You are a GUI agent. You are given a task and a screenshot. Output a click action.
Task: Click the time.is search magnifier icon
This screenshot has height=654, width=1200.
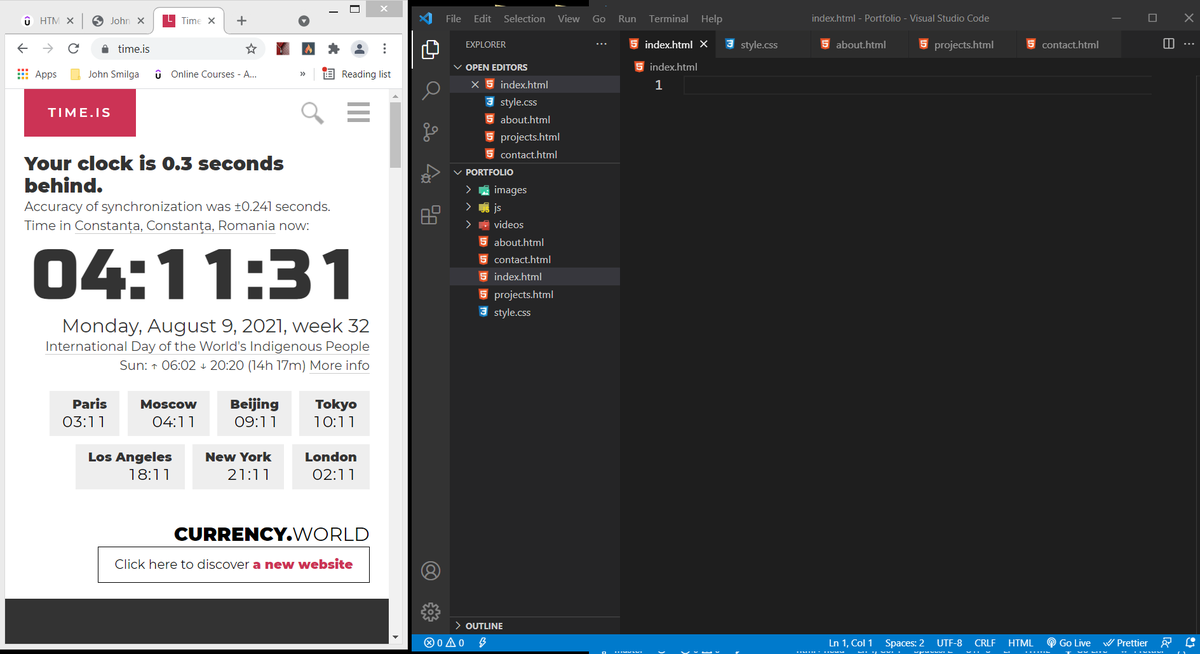point(313,113)
